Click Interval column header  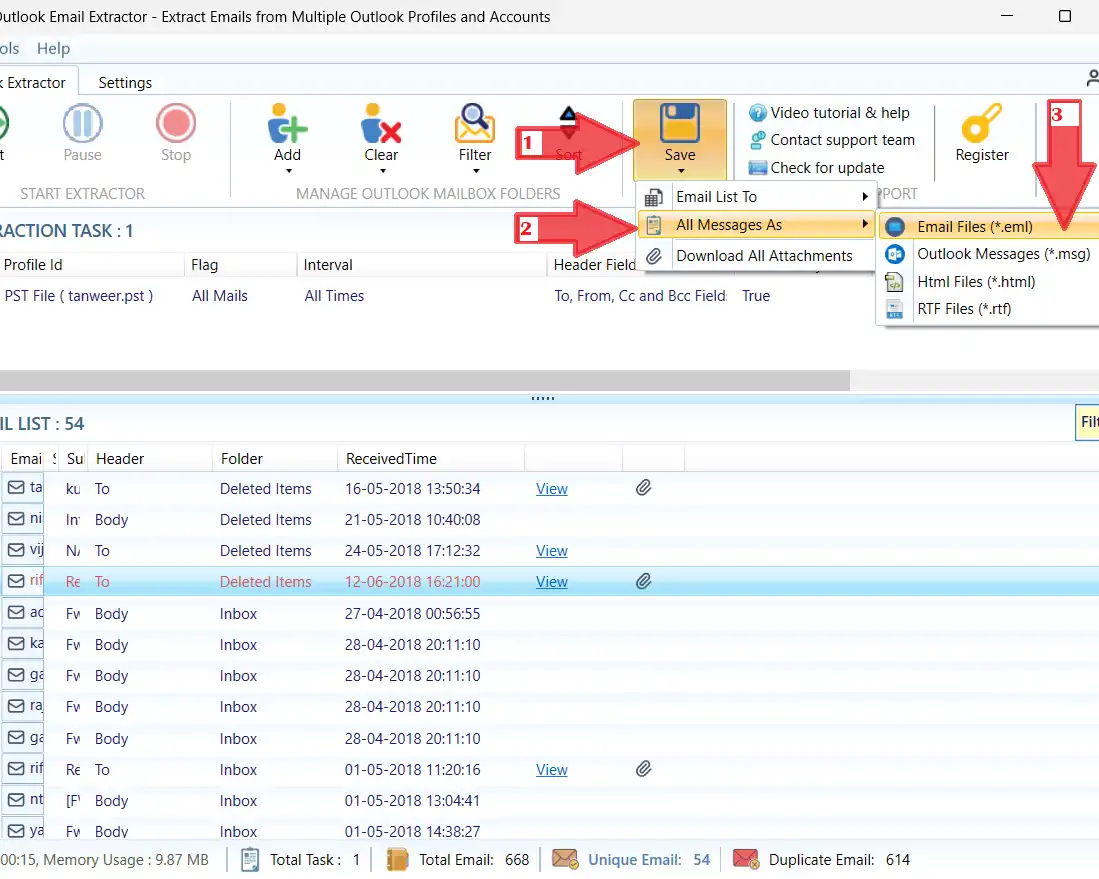click(x=421, y=264)
